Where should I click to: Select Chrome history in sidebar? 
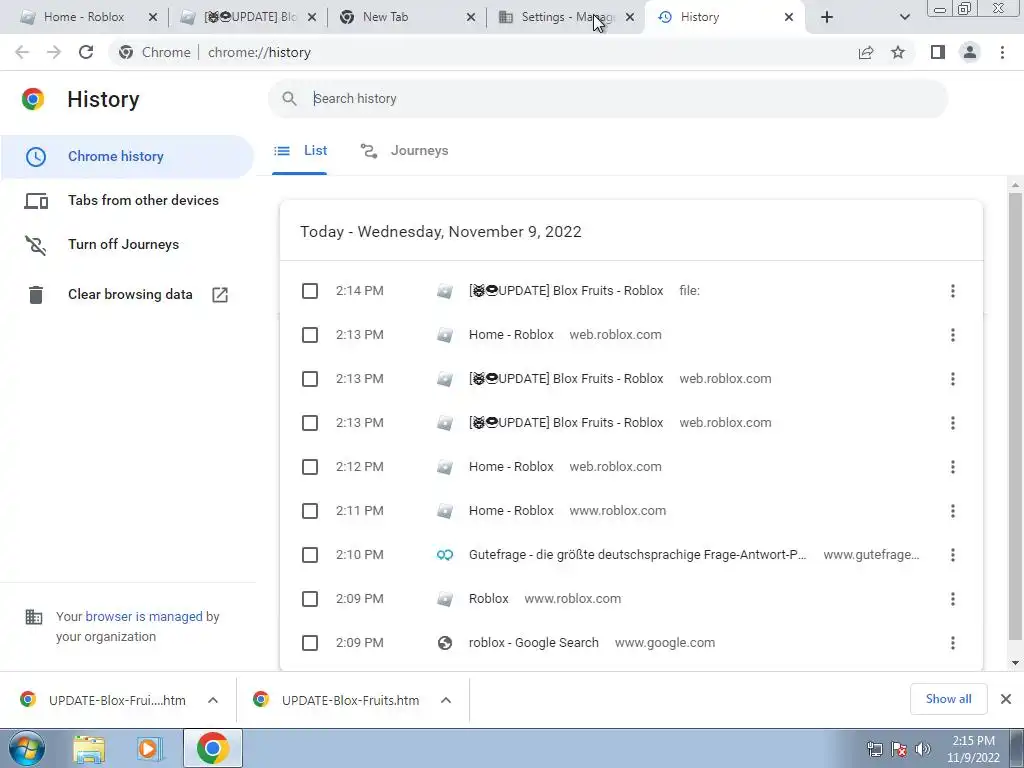127,157
